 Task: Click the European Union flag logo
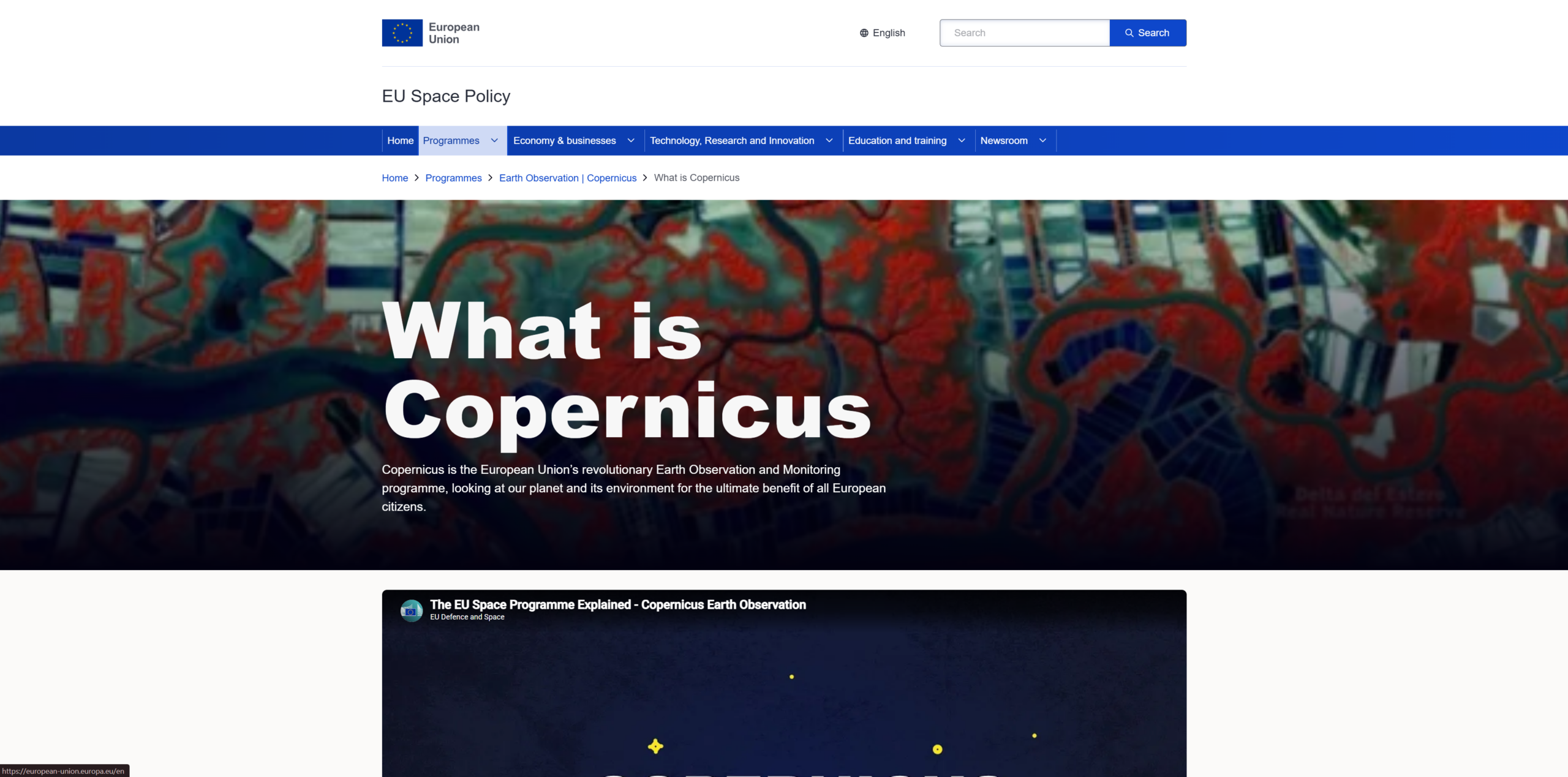click(402, 33)
